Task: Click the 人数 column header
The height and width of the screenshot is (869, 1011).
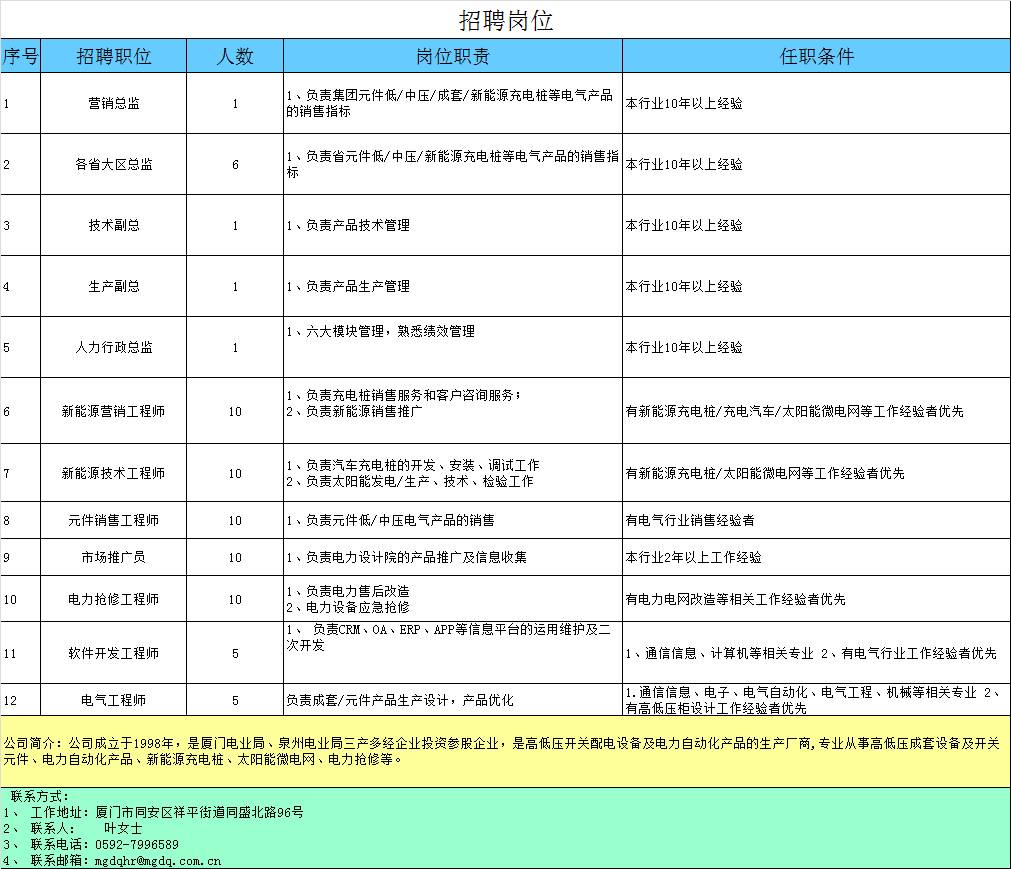Action: click(235, 57)
